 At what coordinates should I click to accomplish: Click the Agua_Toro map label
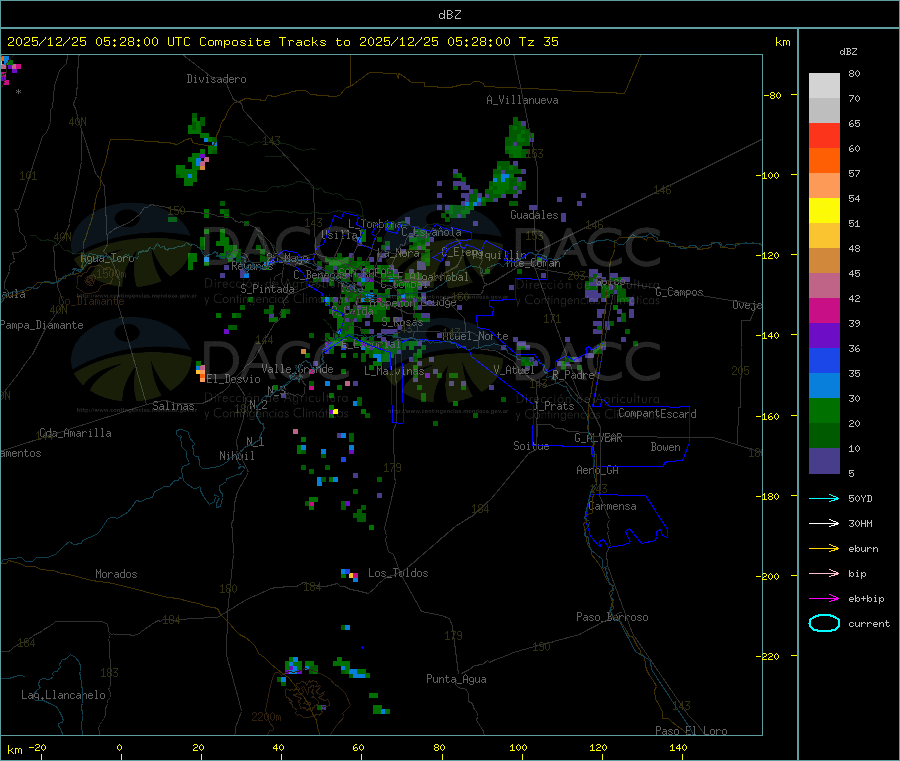(107, 258)
